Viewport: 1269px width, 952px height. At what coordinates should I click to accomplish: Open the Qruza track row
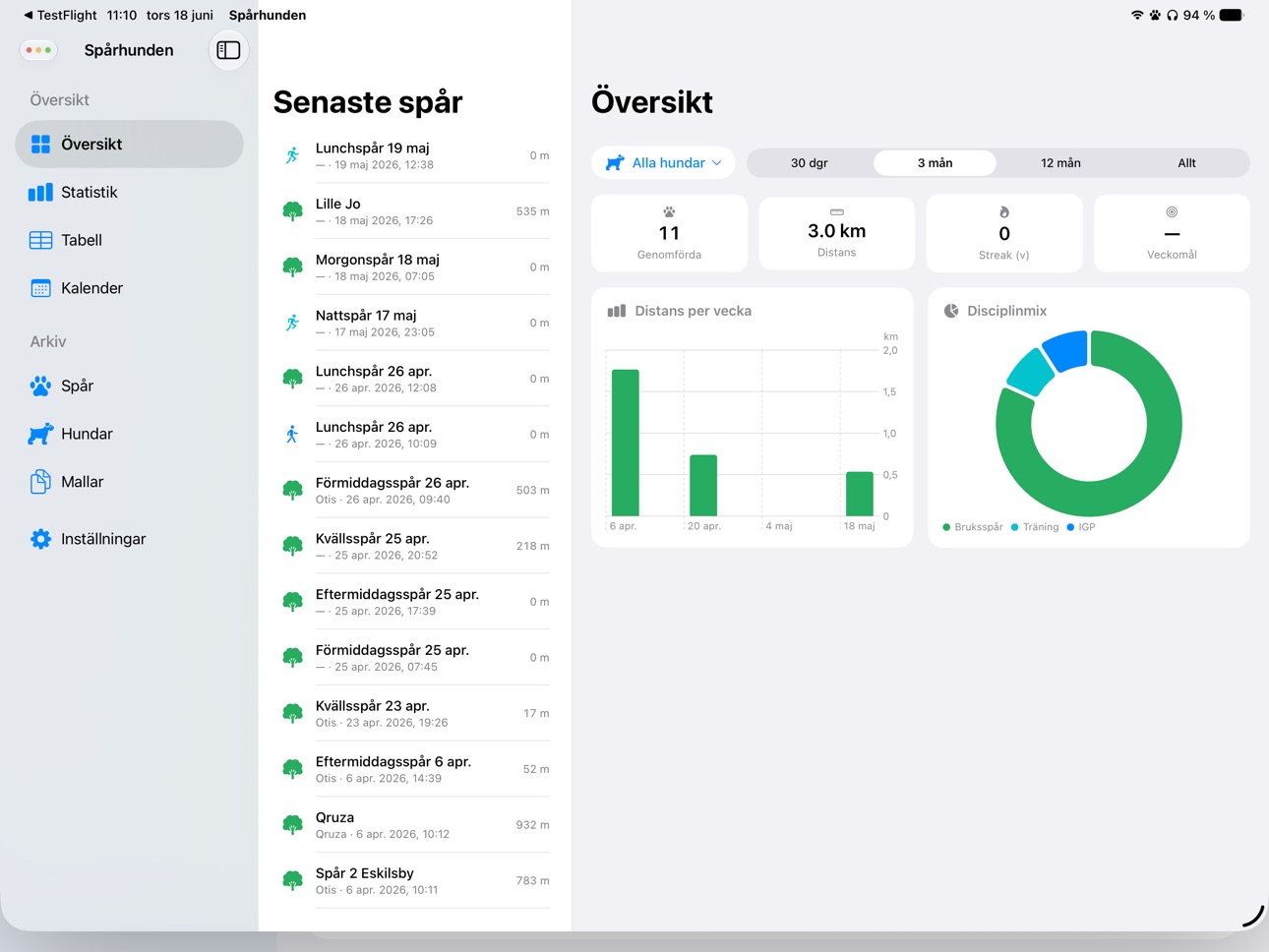(414, 824)
